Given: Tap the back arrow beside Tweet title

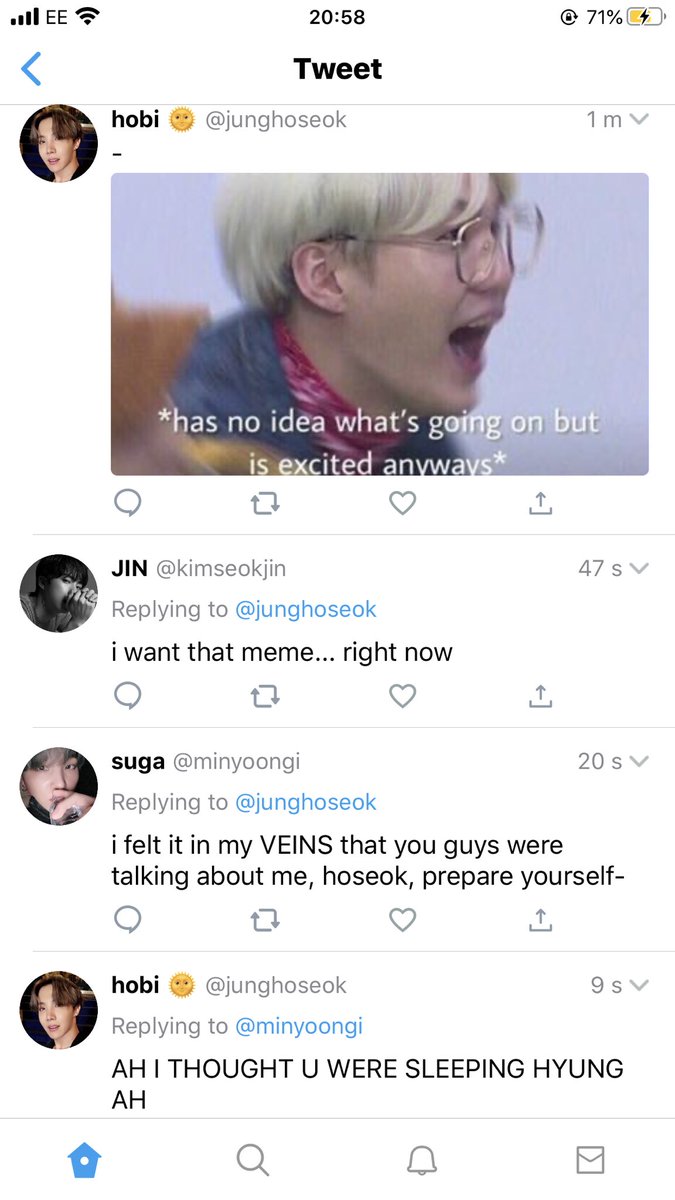Looking at the screenshot, I should point(32,69).
